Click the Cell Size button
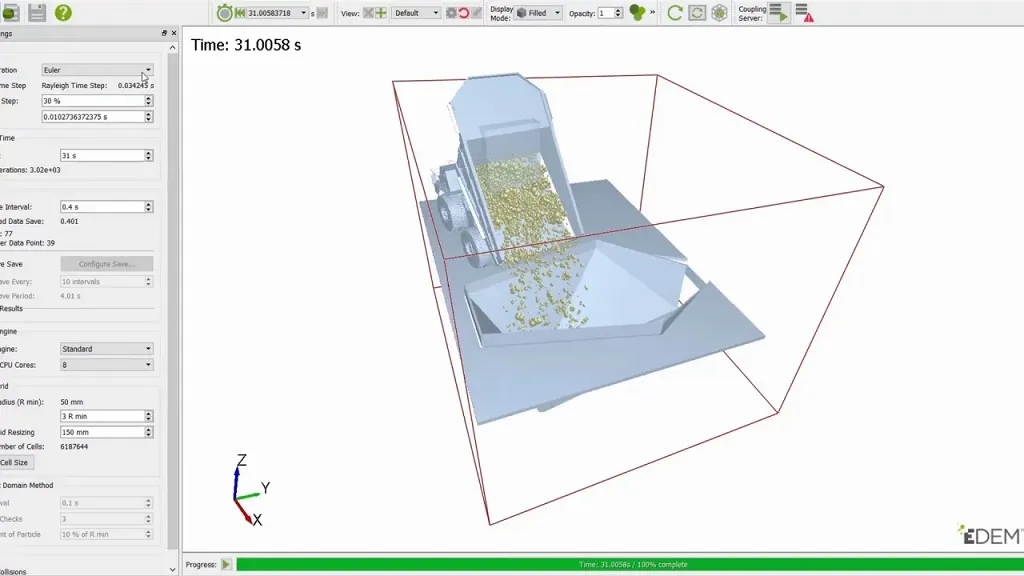 pyautogui.click(x=14, y=462)
